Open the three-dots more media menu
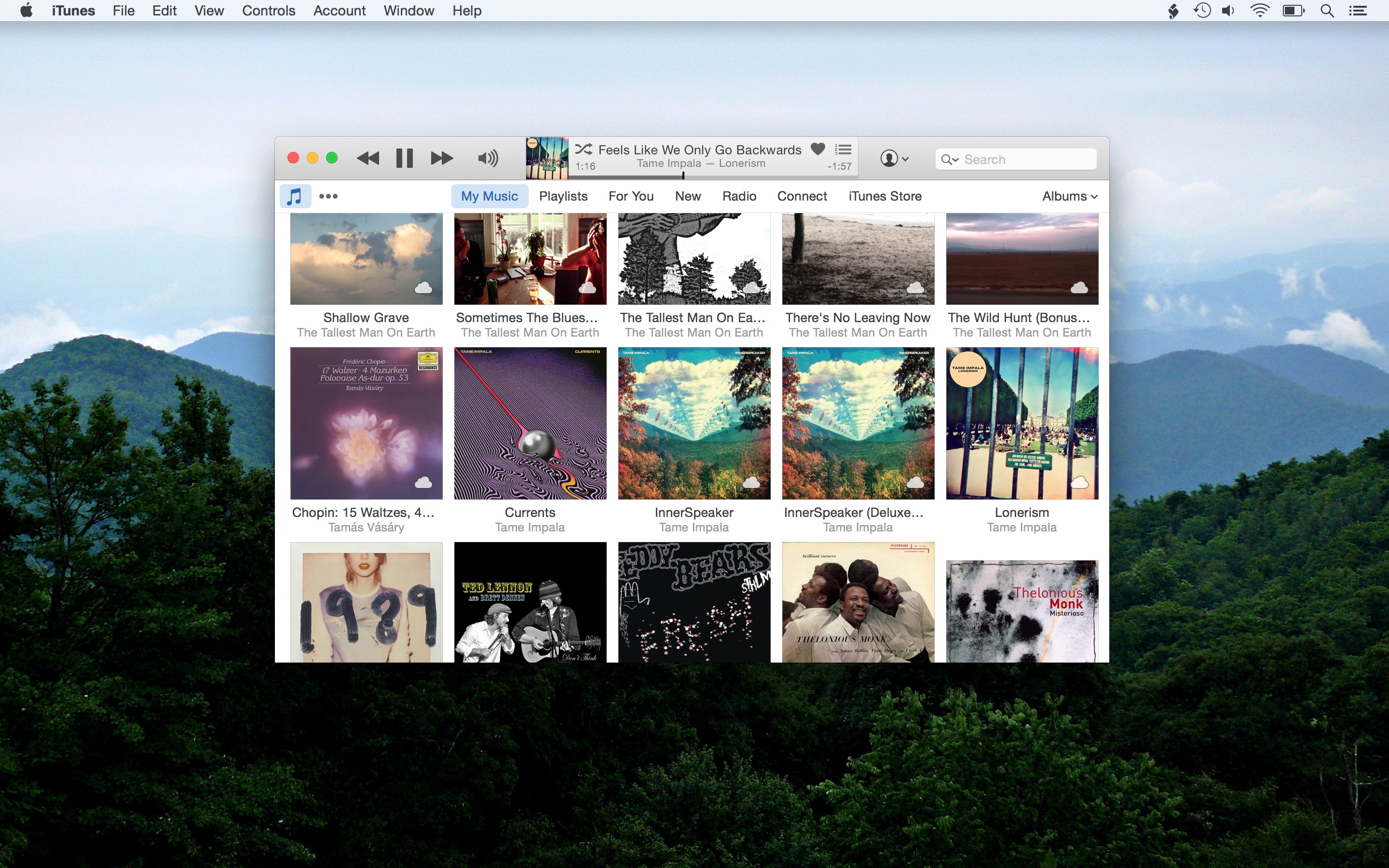This screenshot has width=1389, height=868. (328, 196)
